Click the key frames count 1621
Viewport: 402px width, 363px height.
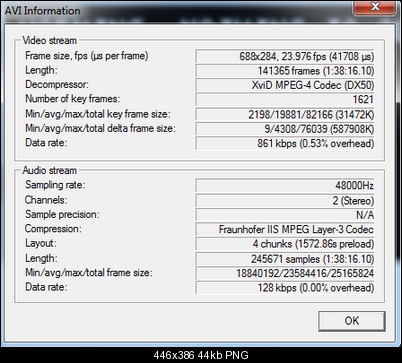(285, 99)
